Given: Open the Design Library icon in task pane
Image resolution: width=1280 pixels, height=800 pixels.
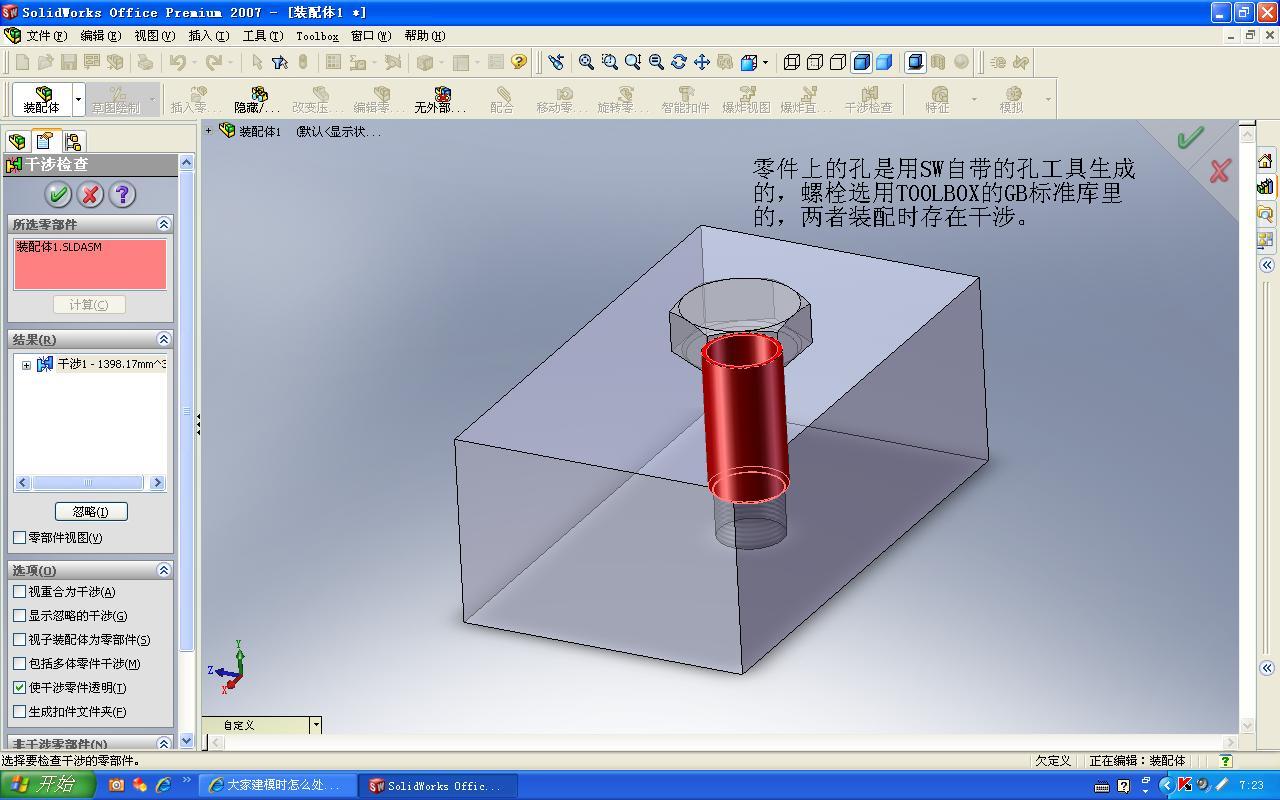Looking at the screenshot, I should (1265, 186).
